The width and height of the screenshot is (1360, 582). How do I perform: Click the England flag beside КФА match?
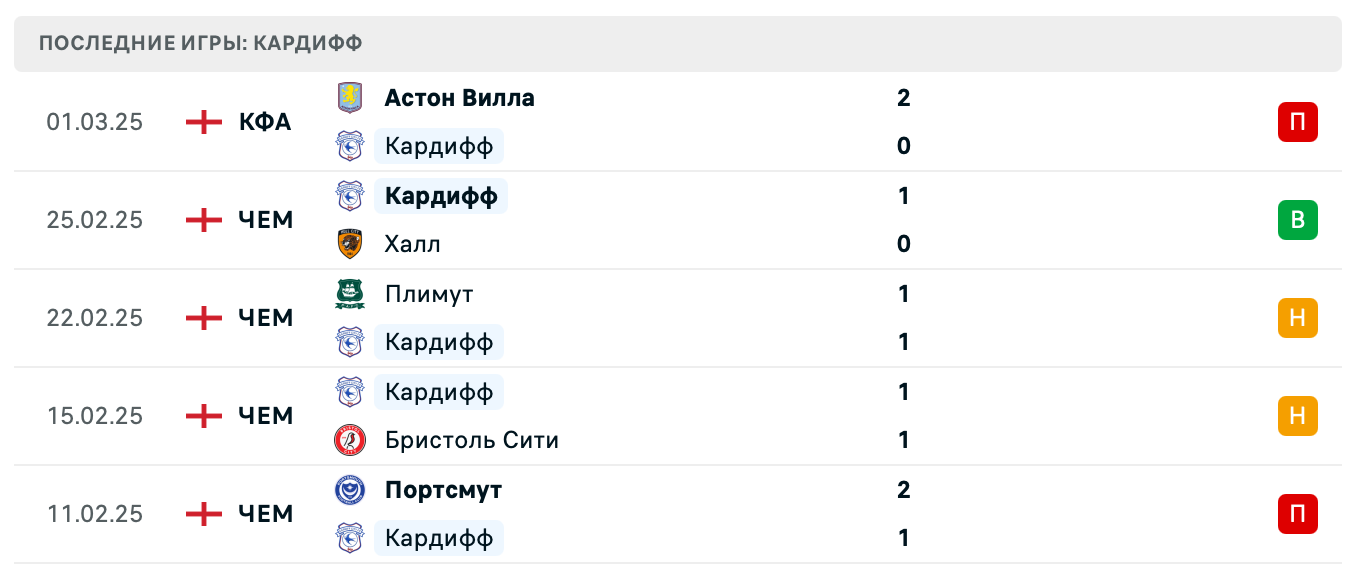203,122
